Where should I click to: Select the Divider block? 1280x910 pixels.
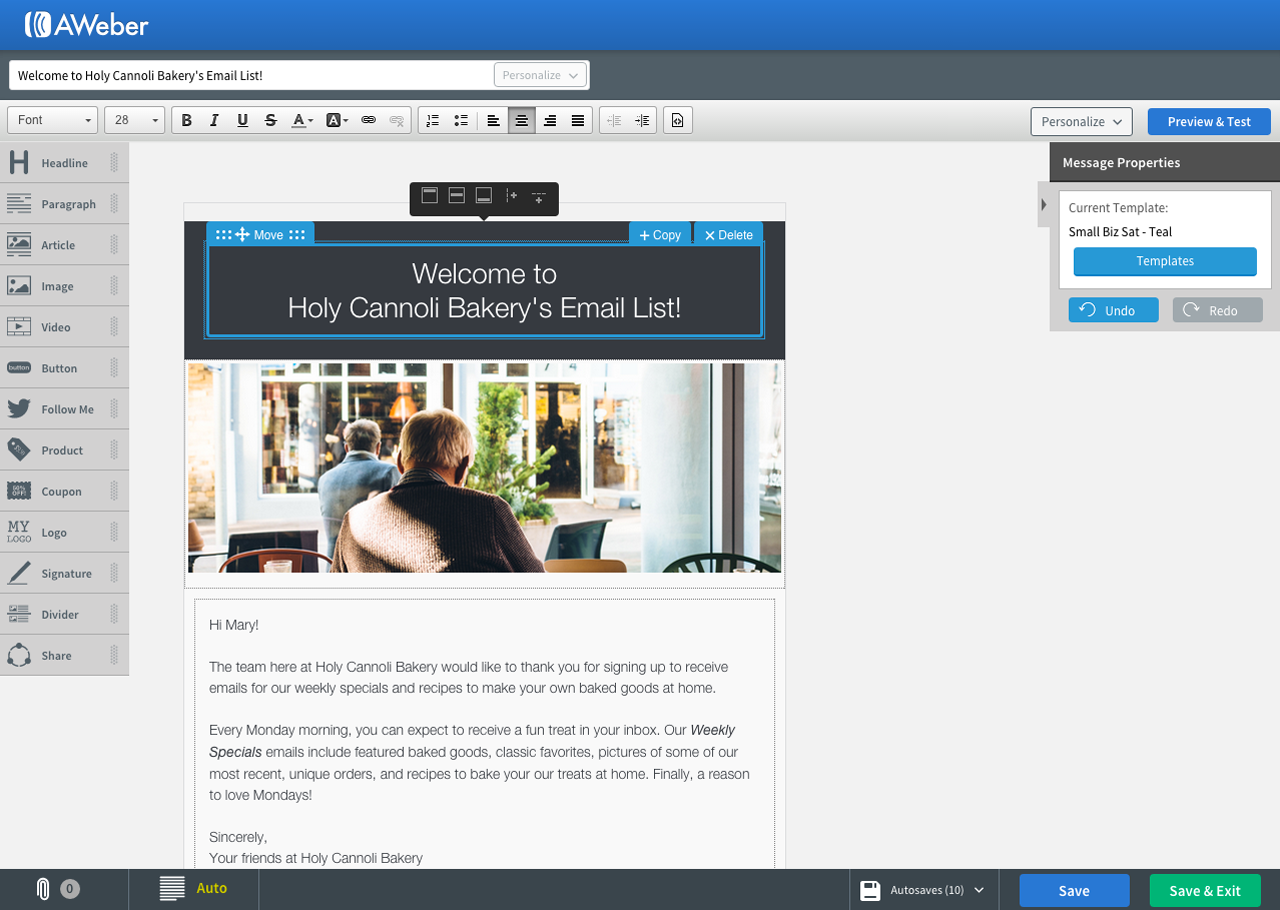(x=64, y=614)
